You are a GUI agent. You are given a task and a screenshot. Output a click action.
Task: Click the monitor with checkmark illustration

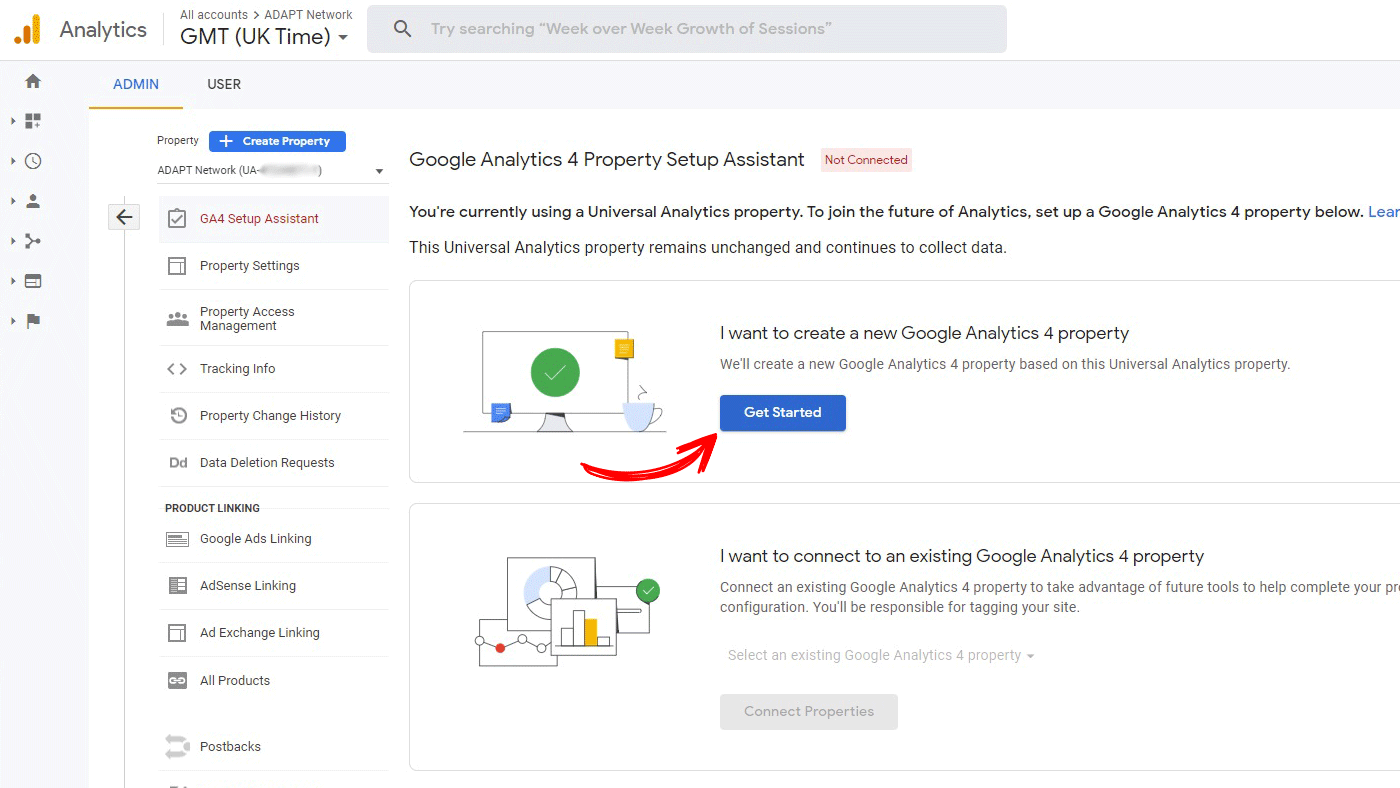click(564, 383)
